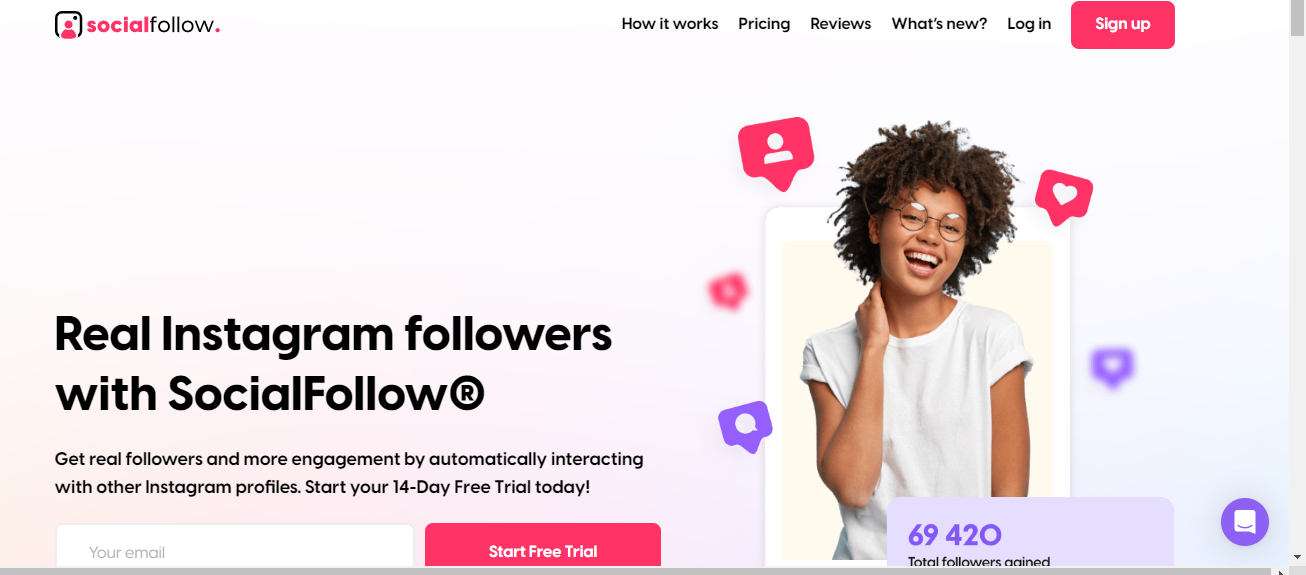The height and width of the screenshot is (575, 1306).
Task: Click the Start Free Trial button
Action: coord(543,548)
